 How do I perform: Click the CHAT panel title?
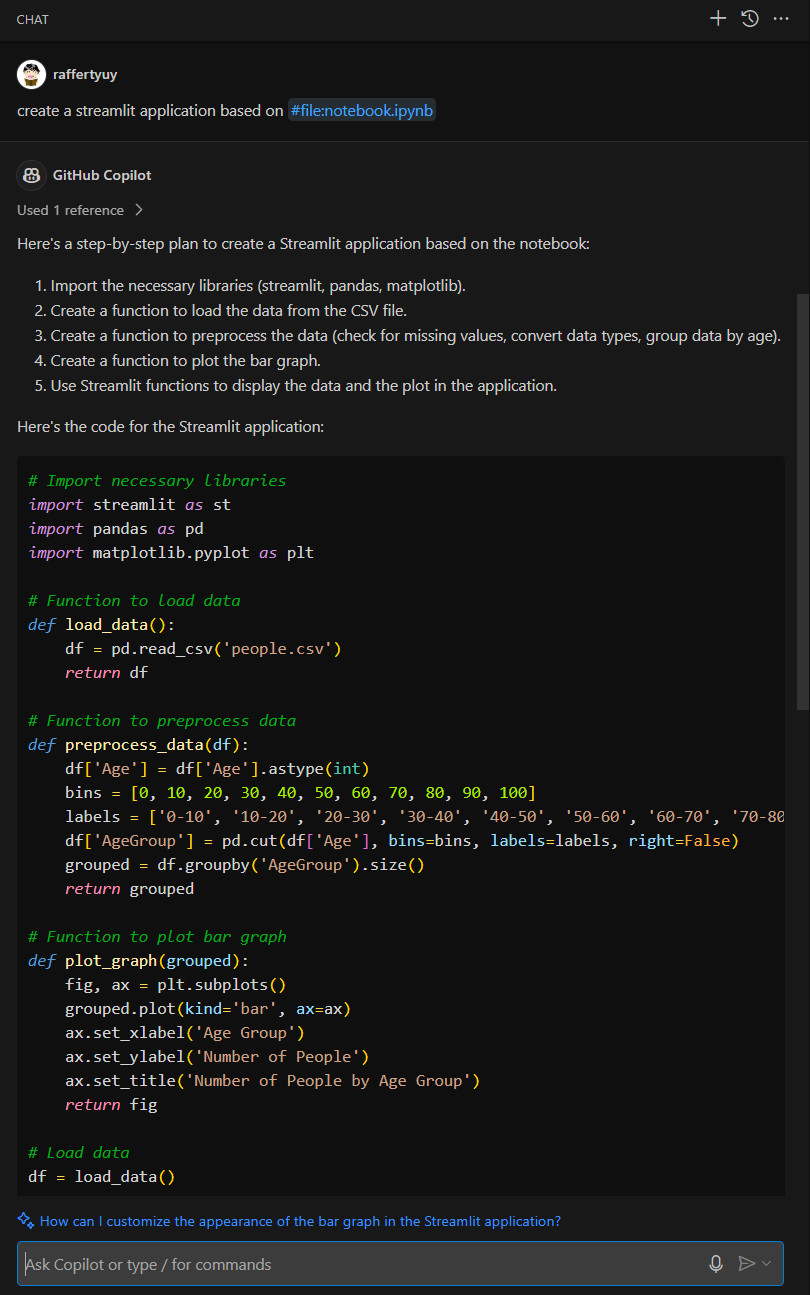[33, 19]
